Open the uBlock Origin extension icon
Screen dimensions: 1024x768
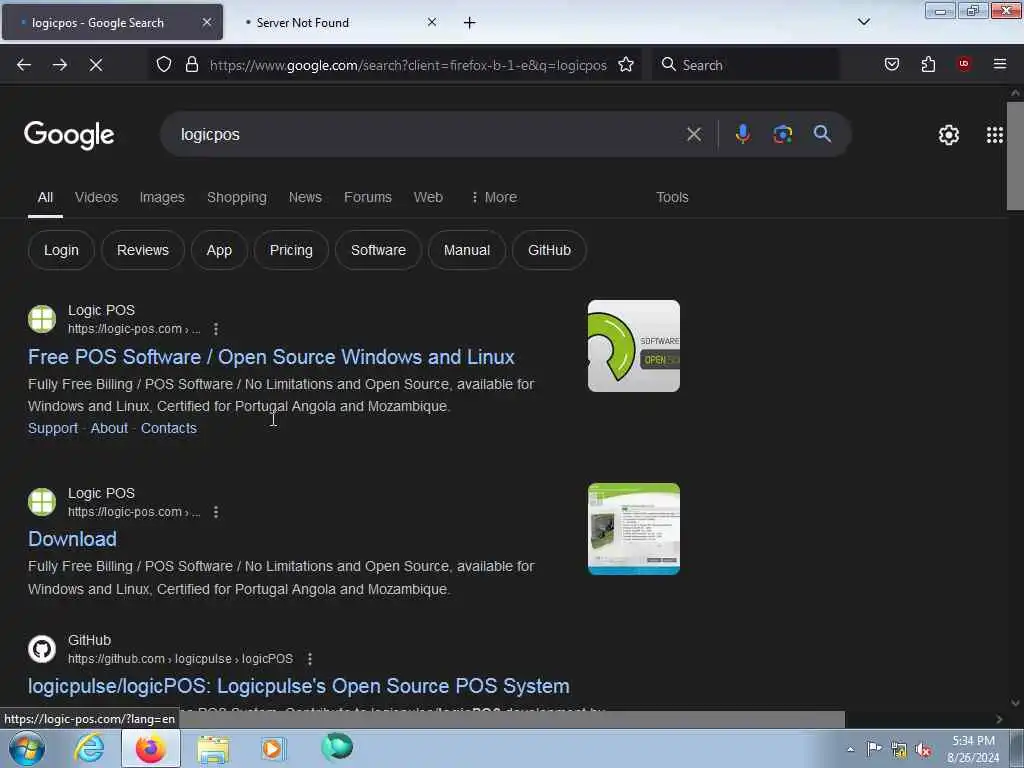tap(964, 64)
